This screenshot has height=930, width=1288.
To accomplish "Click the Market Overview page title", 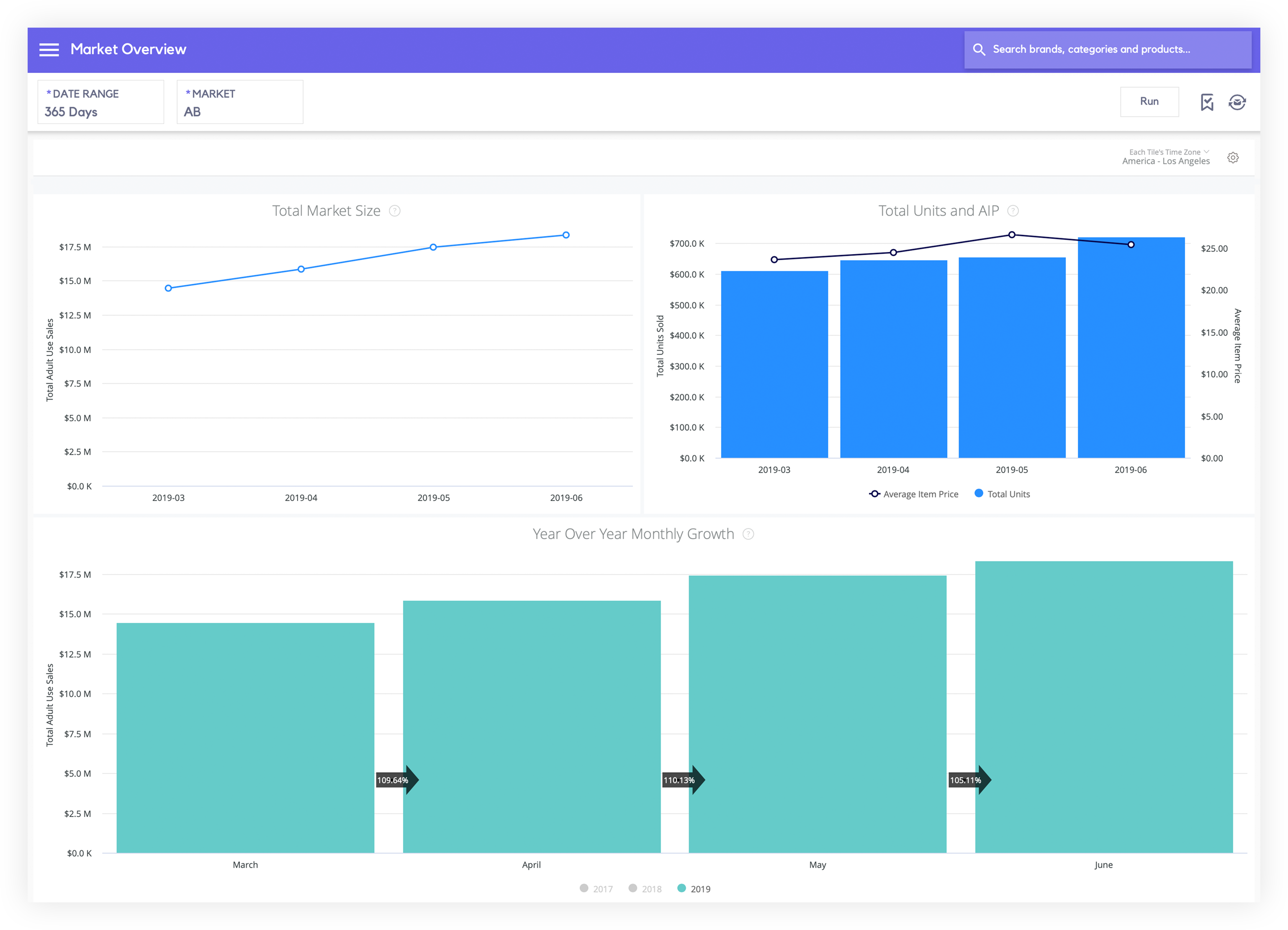I will (128, 49).
